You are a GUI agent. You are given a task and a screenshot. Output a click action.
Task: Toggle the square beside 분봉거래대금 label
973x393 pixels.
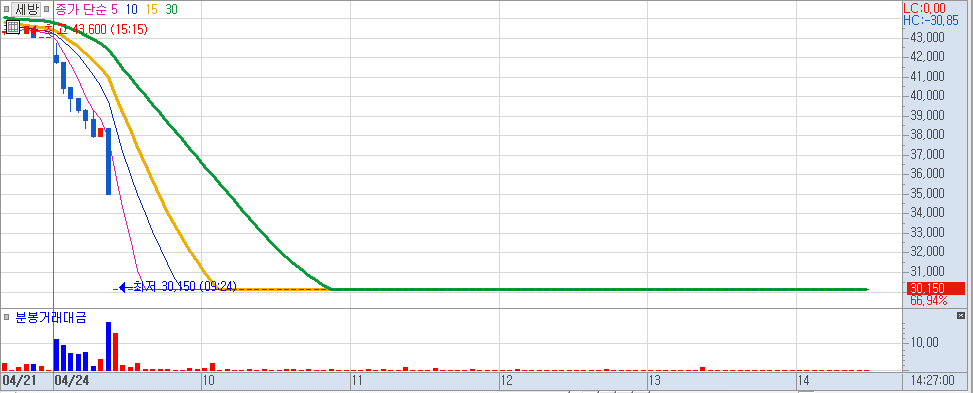[6, 317]
